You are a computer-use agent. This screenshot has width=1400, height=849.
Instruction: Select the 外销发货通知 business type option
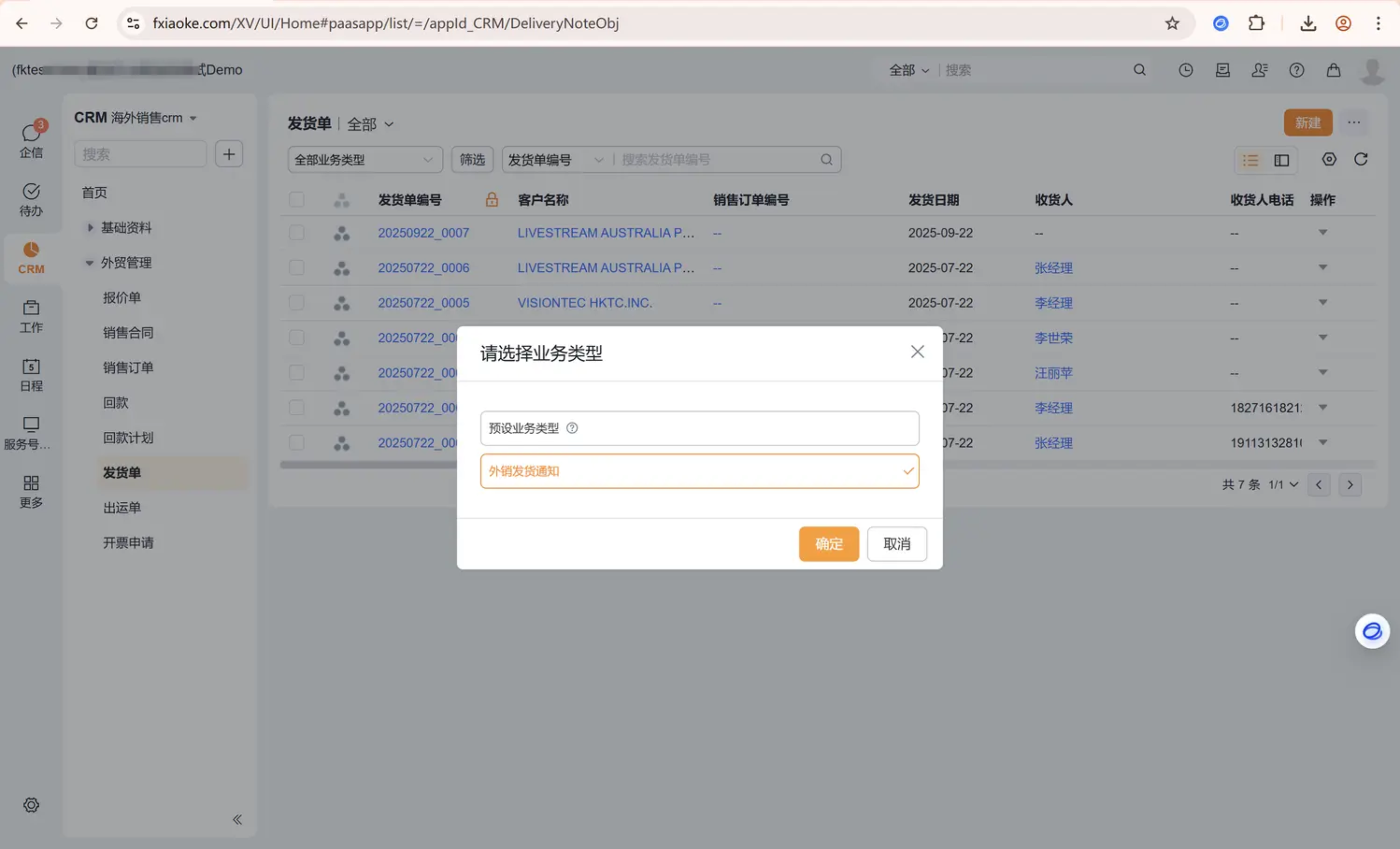click(x=699, y=471)
